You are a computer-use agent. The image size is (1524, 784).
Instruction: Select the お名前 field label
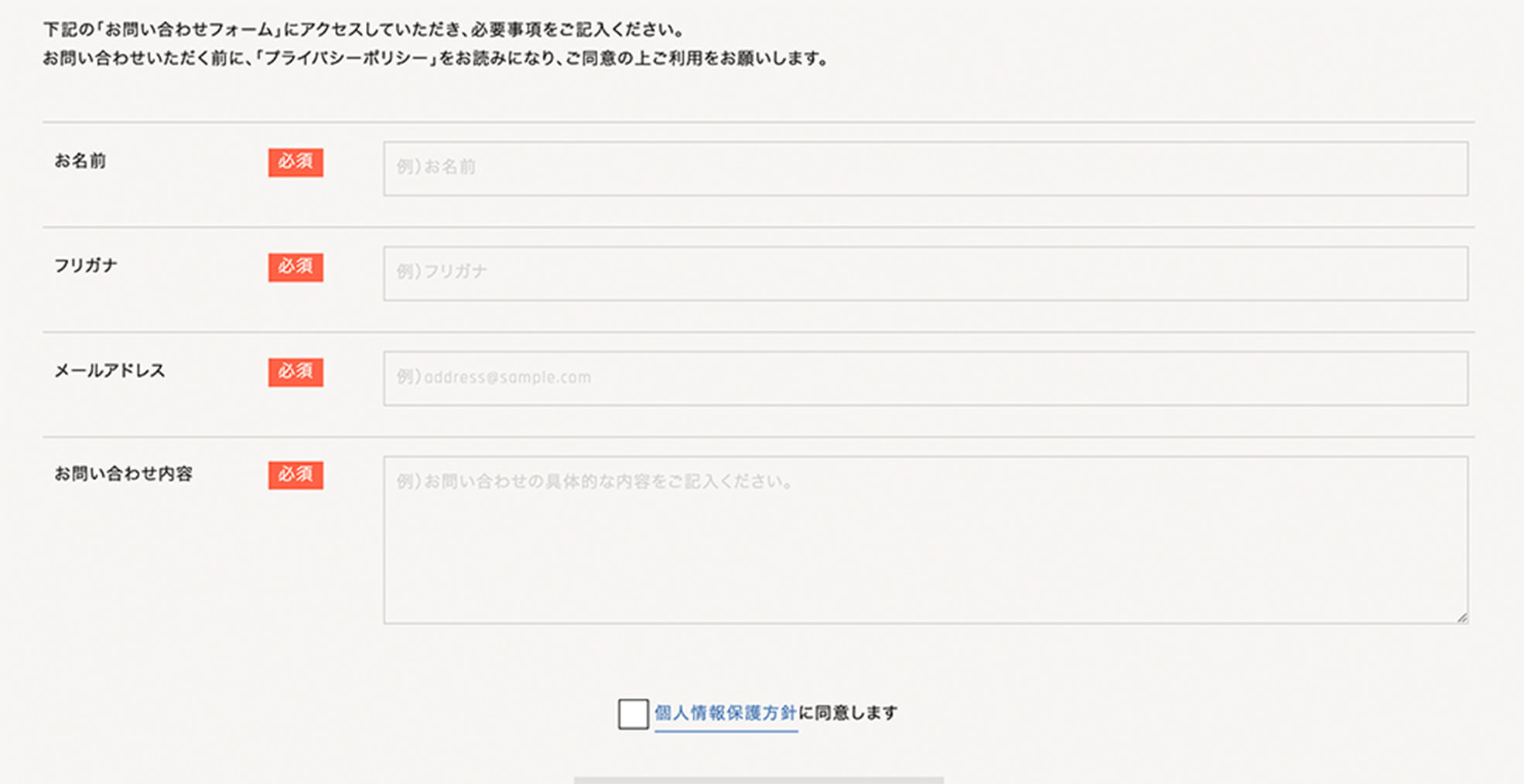click(80, 161)
